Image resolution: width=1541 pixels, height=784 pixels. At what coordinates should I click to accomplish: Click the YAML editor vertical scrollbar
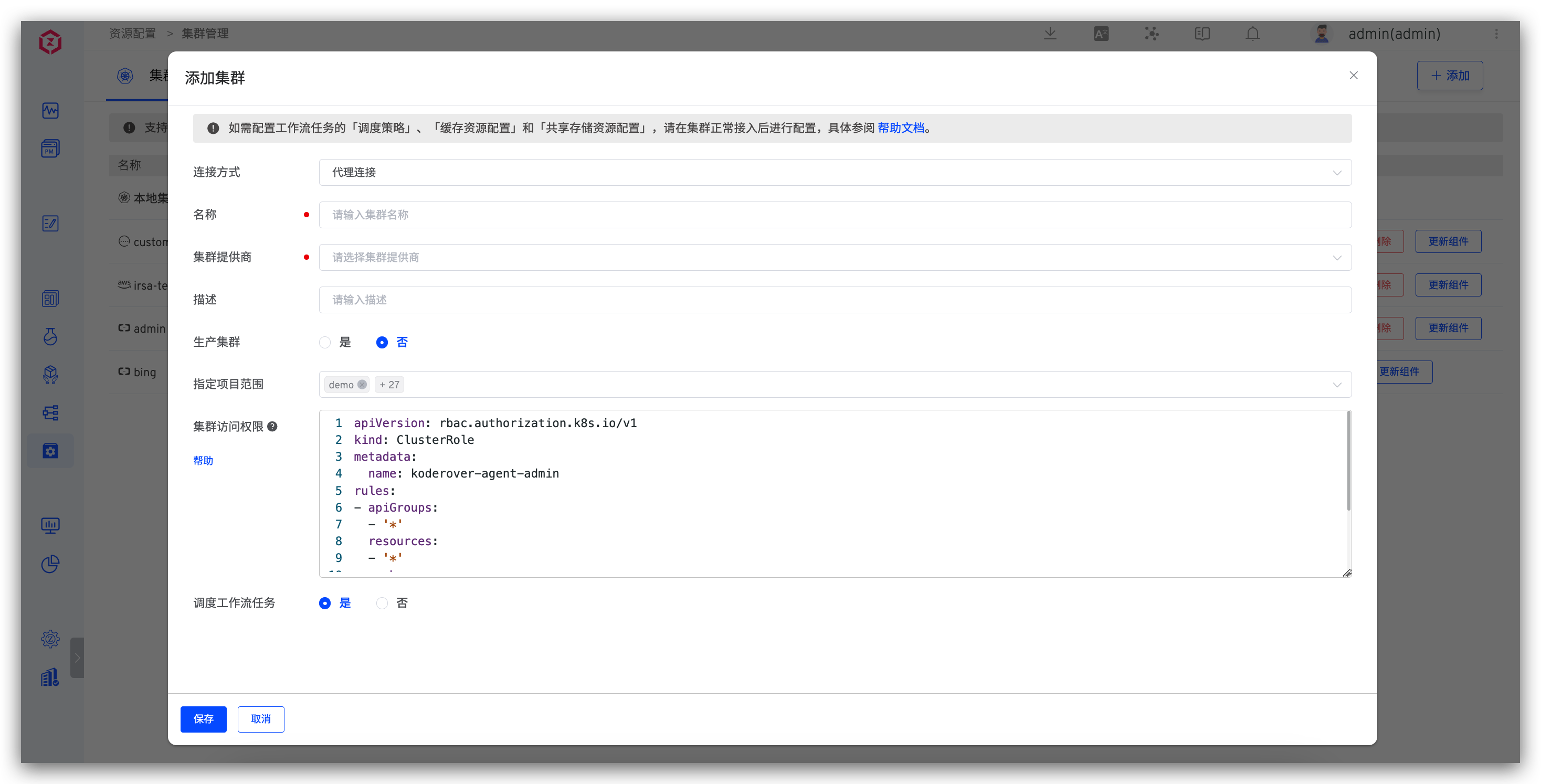click(1348, 461)
